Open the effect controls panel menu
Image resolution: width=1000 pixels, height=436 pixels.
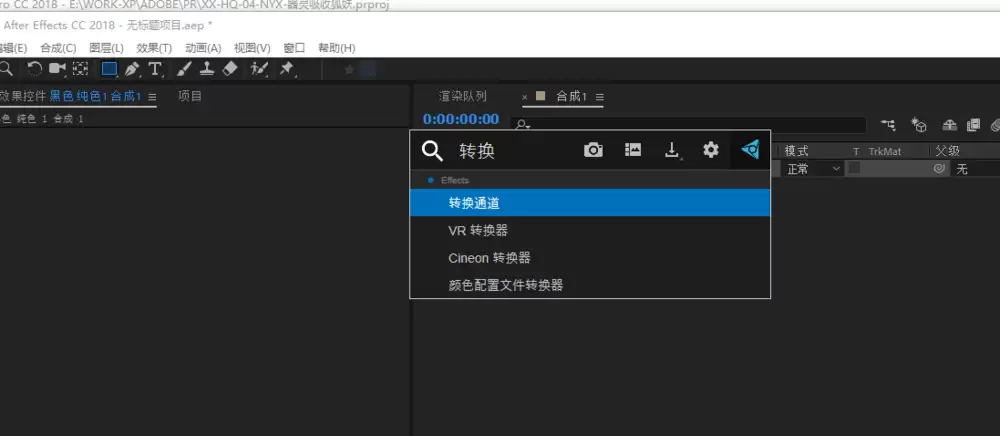coord(152,97)
